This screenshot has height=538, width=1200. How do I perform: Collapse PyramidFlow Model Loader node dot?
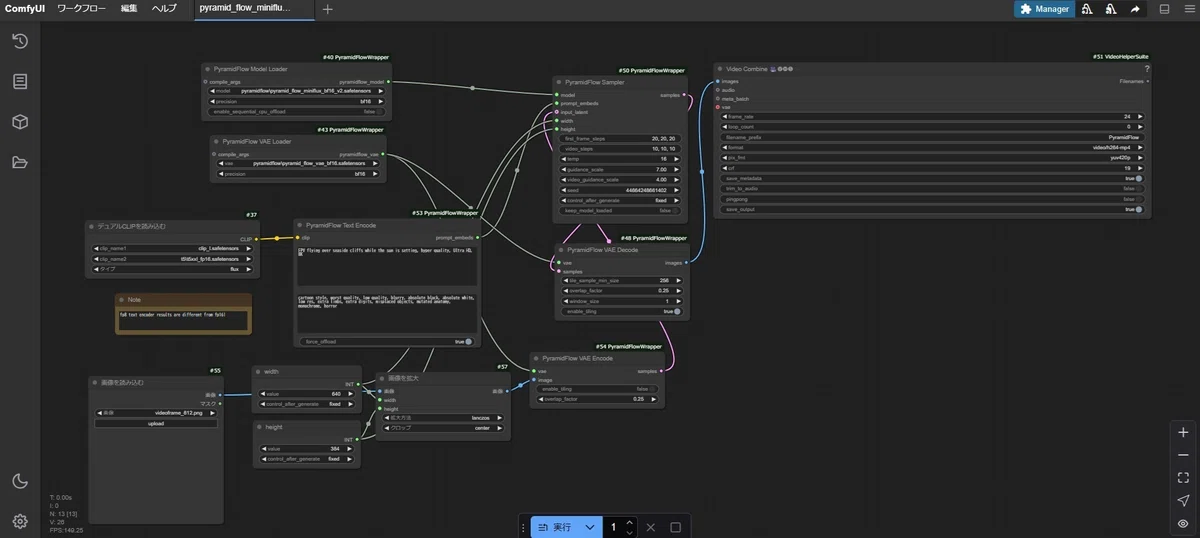click(x=209, y=69)
